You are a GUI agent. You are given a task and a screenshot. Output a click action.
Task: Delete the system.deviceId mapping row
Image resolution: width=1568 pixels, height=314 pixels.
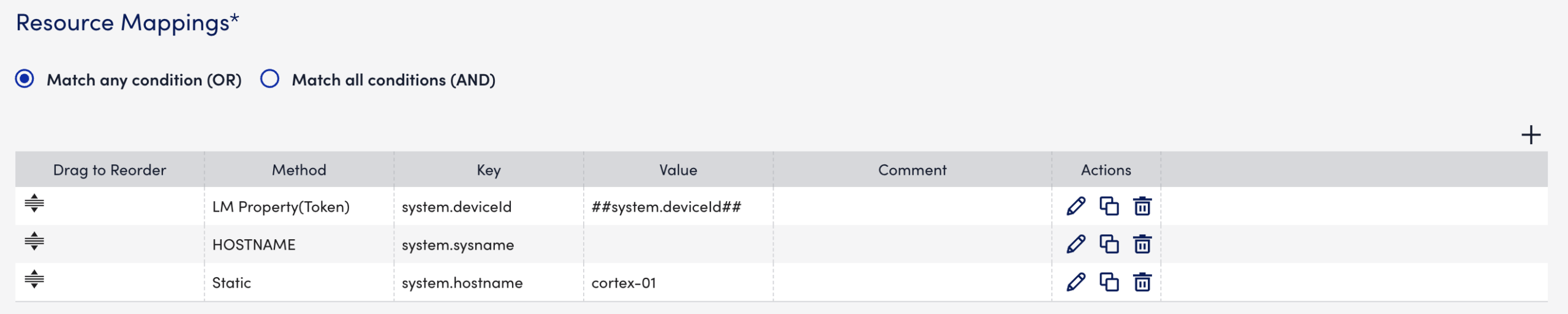click(x=1142, y=207)
